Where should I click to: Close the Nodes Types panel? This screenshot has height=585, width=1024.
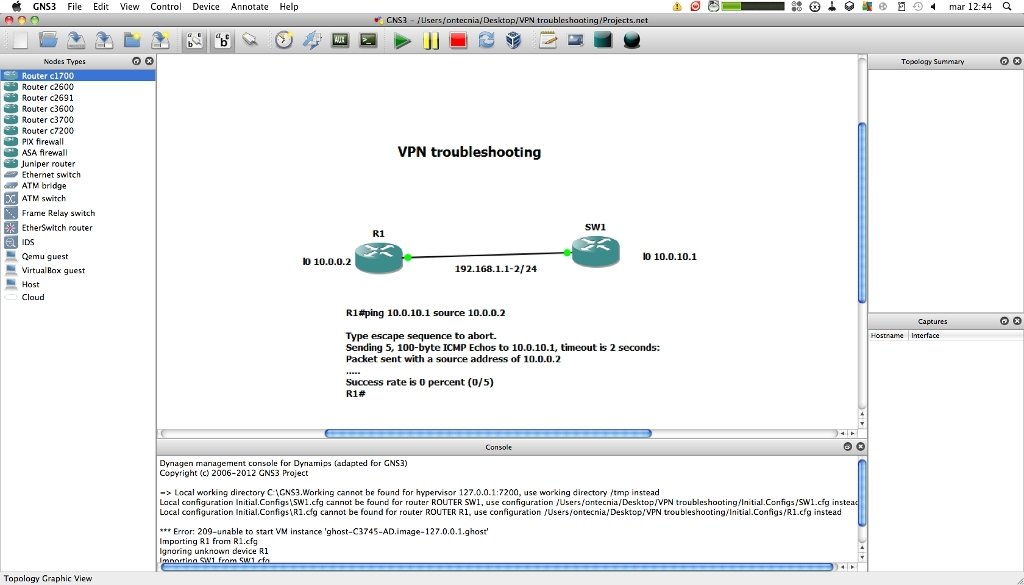coord(149,61)
